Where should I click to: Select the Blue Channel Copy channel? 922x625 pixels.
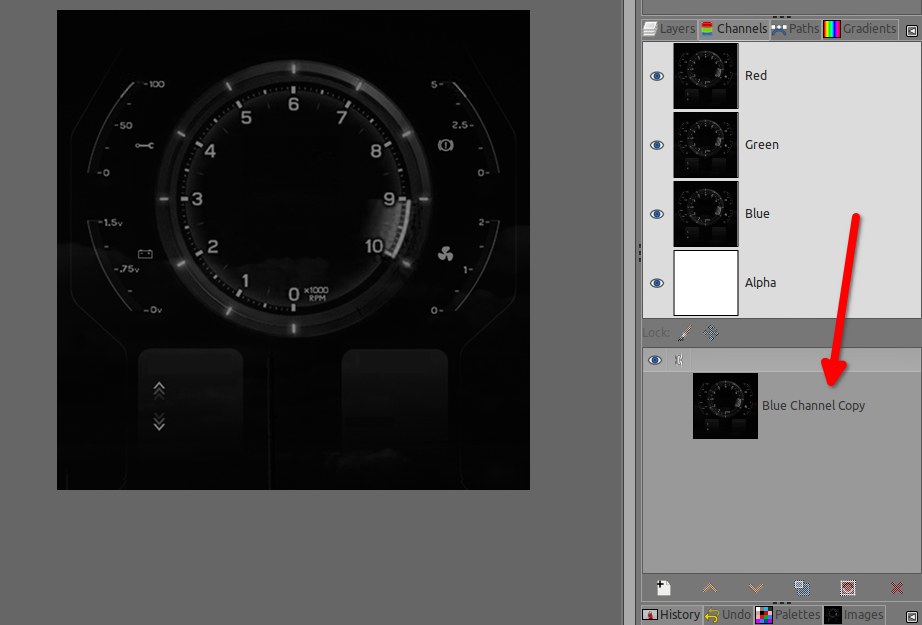[x=812, y=406]
